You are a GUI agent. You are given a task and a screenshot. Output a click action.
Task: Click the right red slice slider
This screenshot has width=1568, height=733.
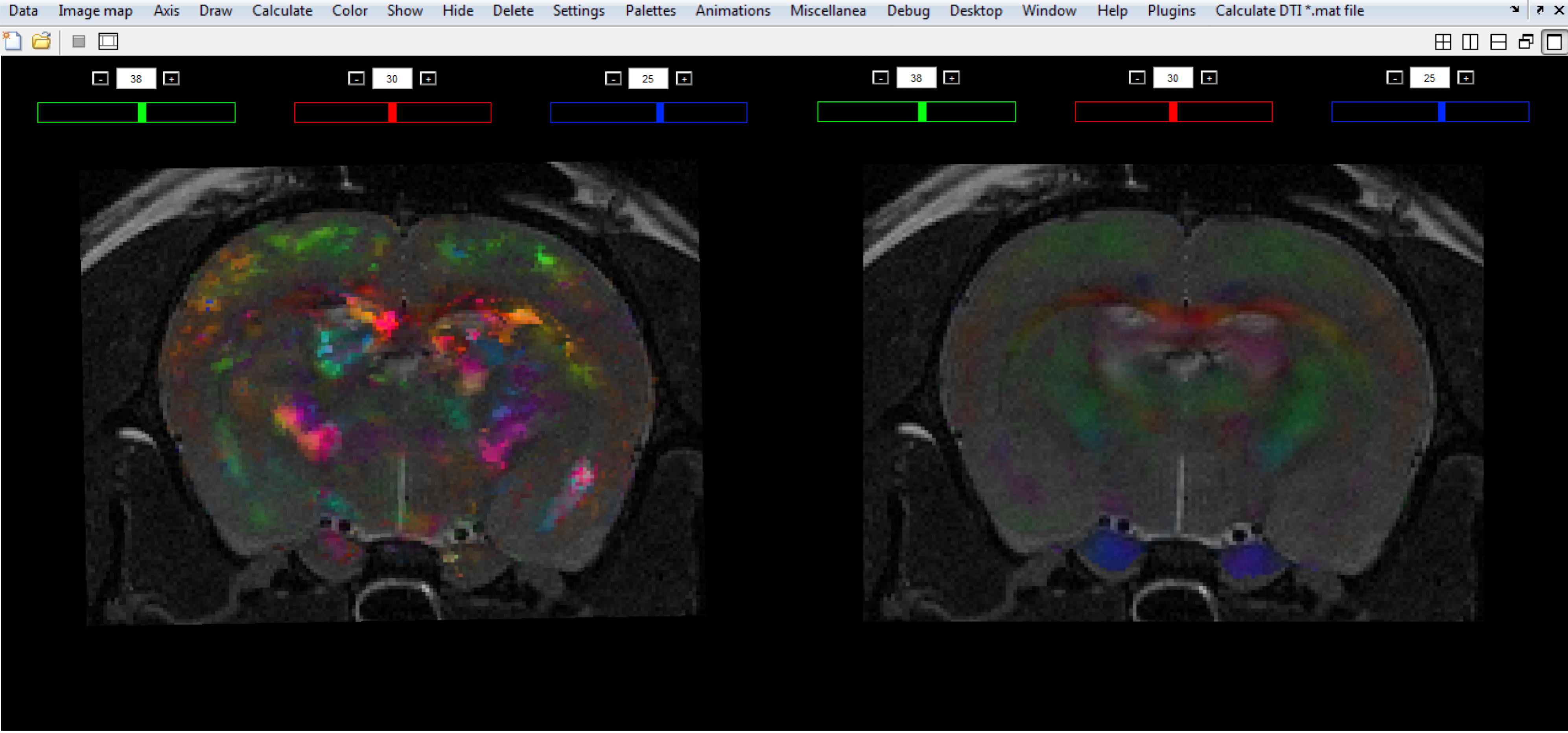click(1174, 112)
